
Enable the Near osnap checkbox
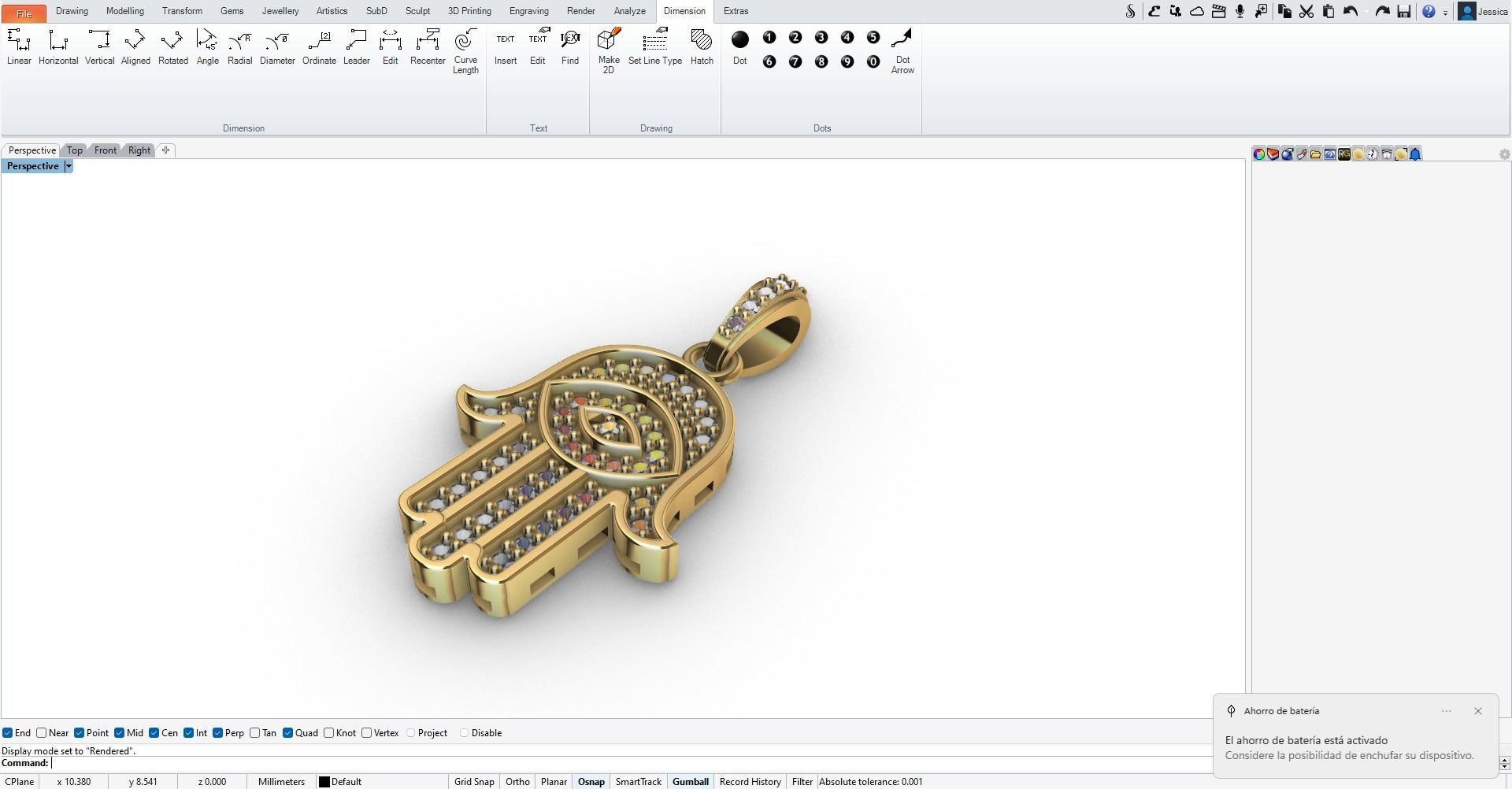pos(42,733)
